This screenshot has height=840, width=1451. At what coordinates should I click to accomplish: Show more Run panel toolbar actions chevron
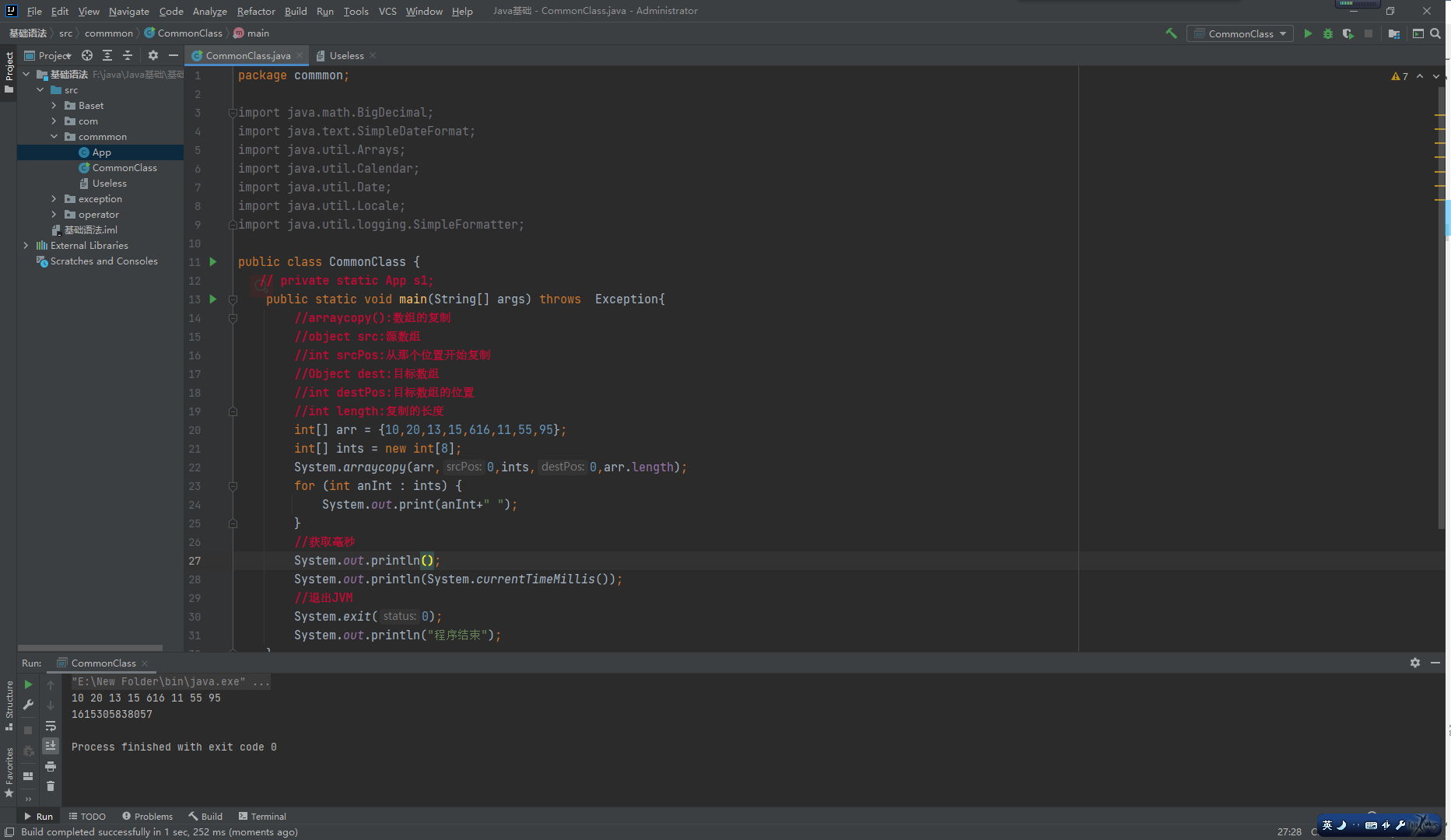point(28,799)
